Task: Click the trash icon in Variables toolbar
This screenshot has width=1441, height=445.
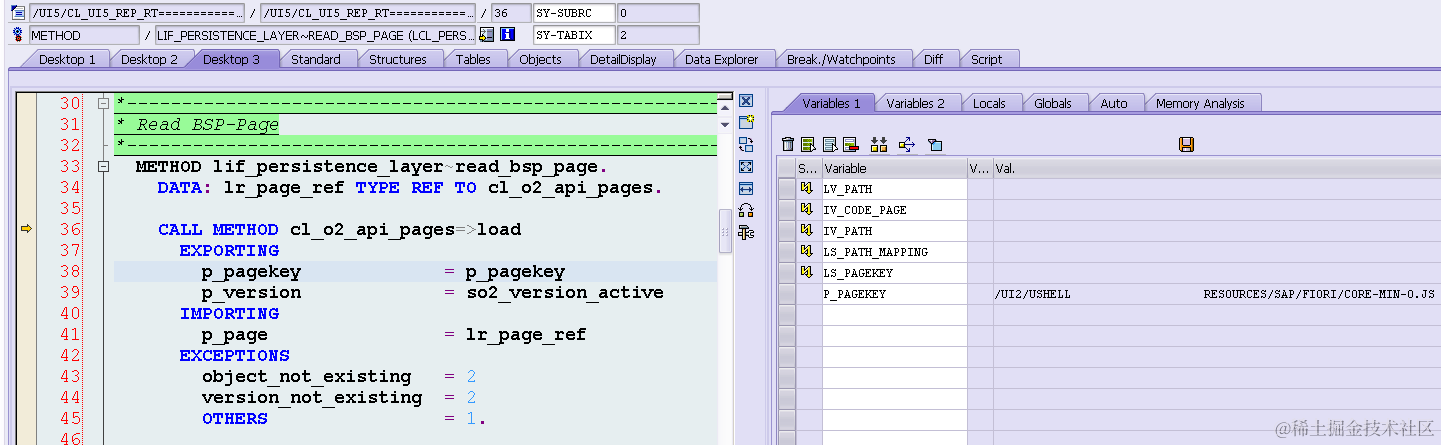Action: tap(788, 145)
